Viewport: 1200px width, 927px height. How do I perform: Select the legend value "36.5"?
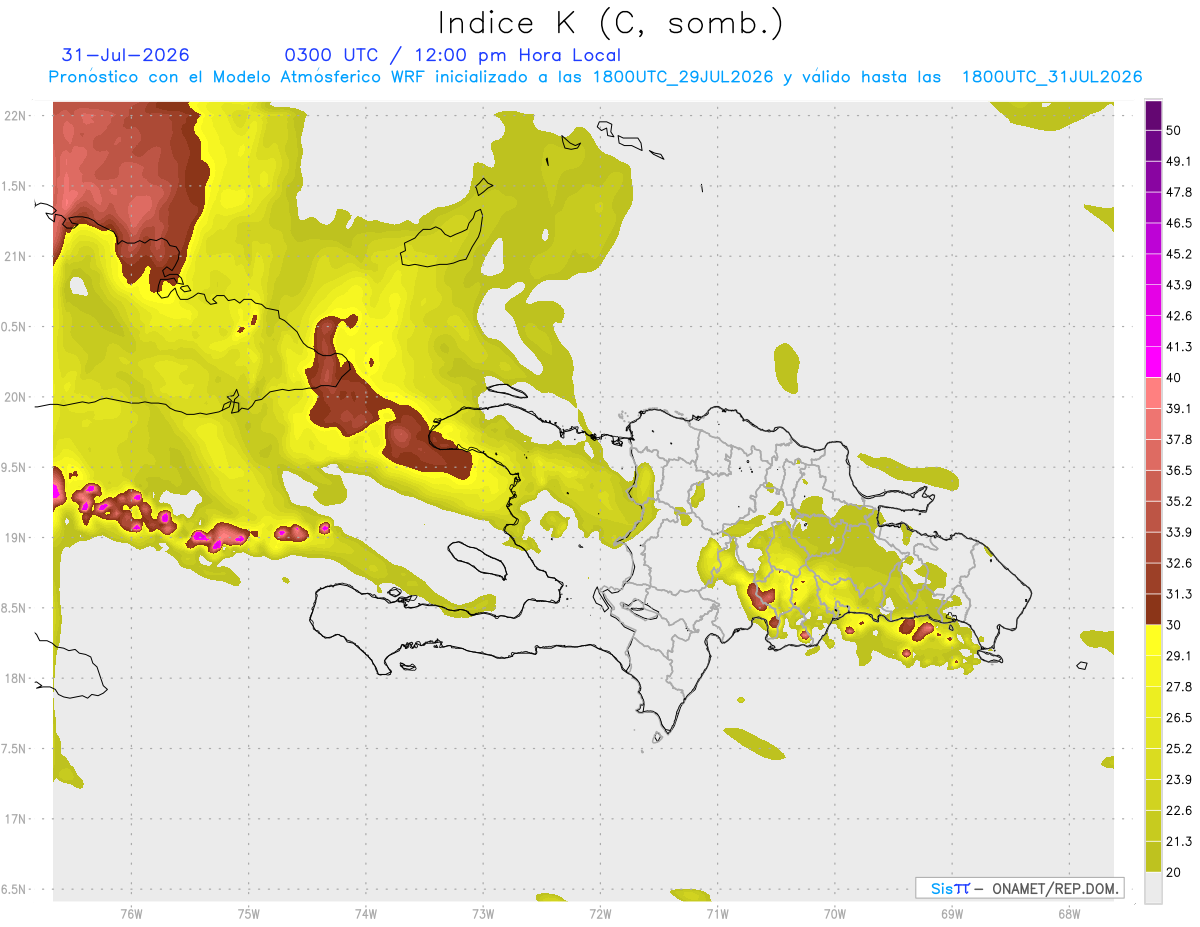point(1179,471)
